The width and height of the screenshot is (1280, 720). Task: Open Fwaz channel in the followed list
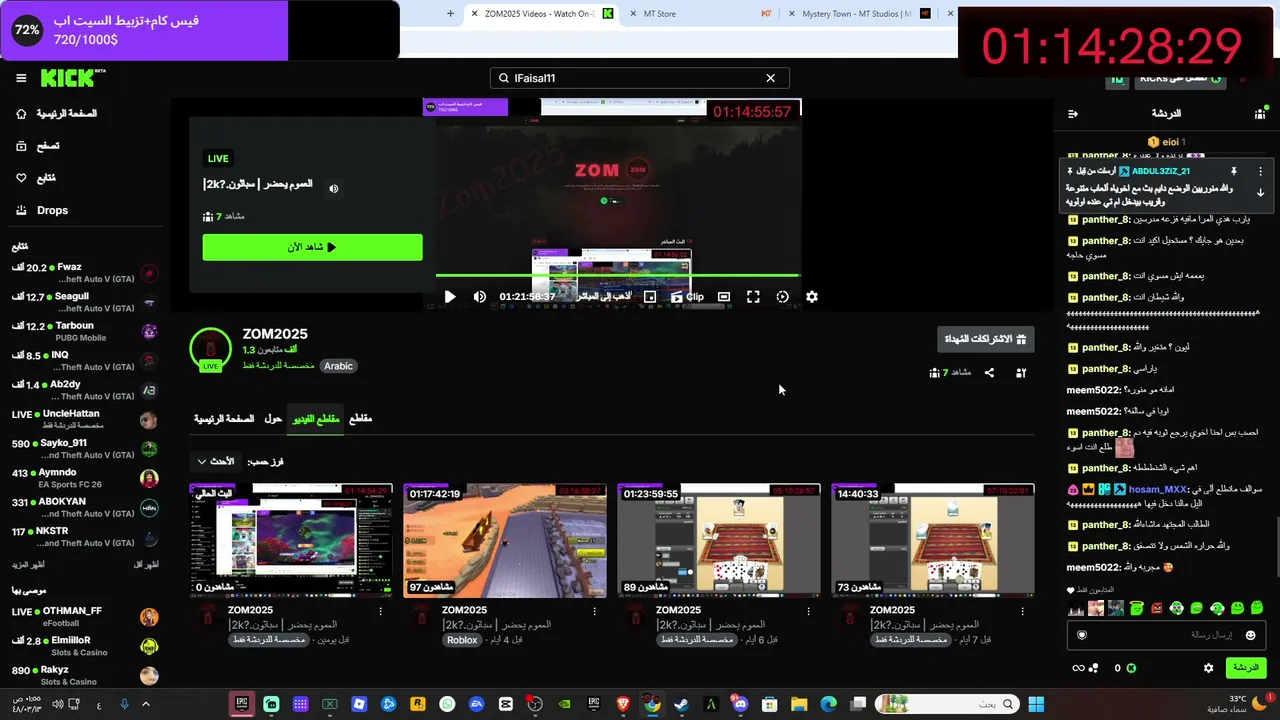pos(84,273)
